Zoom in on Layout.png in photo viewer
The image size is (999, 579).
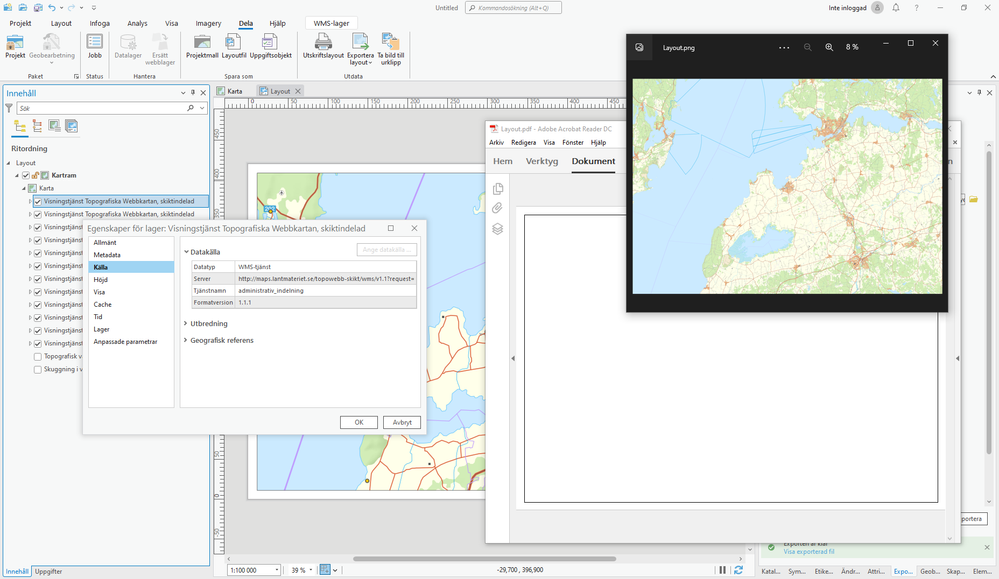[829, 47]
